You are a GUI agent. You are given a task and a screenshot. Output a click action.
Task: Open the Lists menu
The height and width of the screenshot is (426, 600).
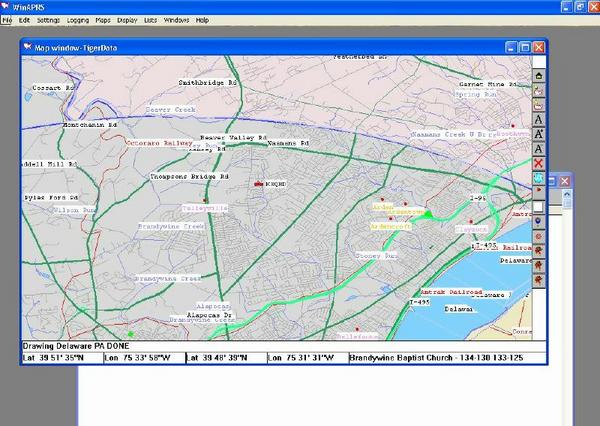coord(151,20)
